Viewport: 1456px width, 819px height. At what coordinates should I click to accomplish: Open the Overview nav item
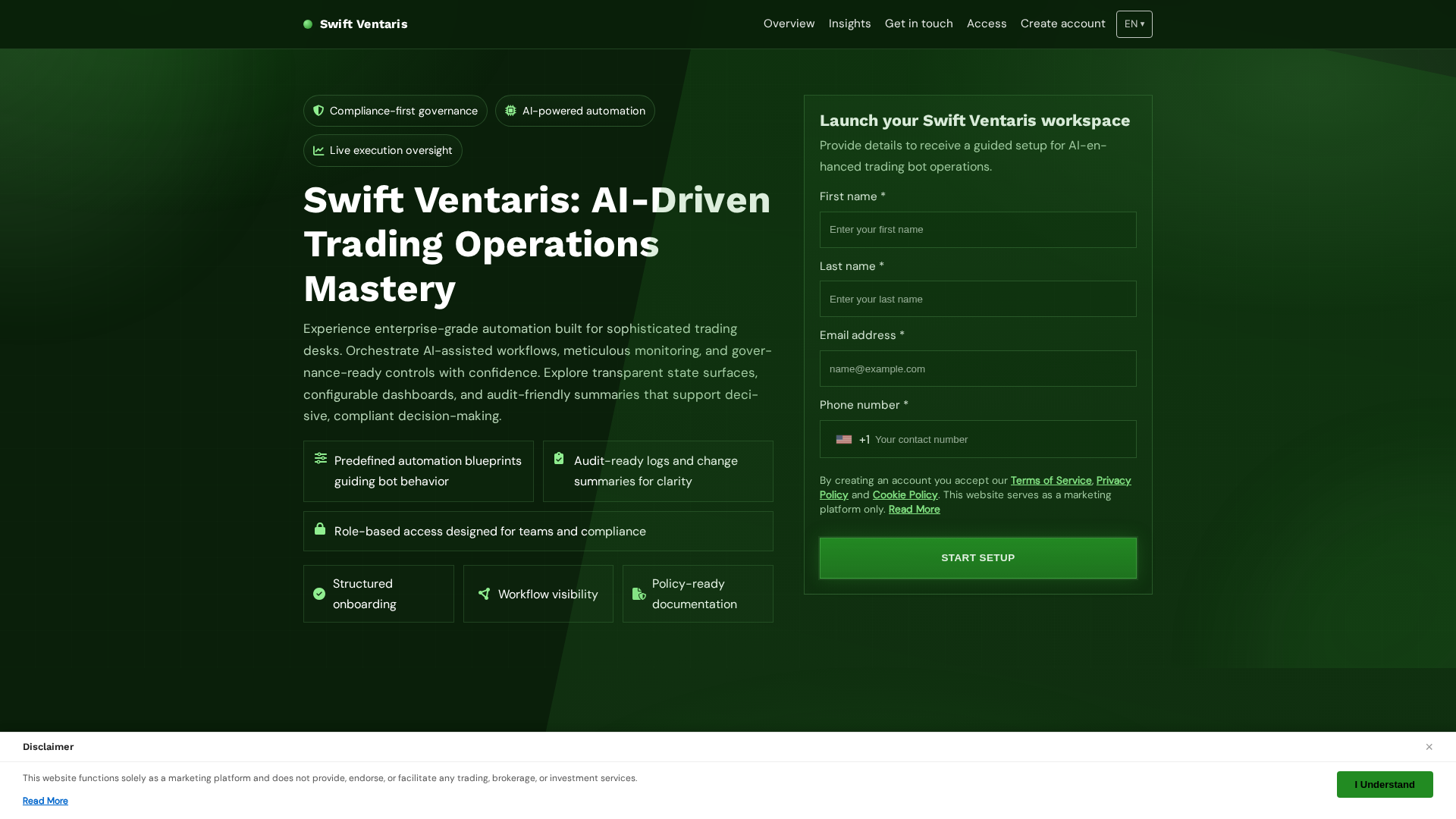(x=789, y=24)
